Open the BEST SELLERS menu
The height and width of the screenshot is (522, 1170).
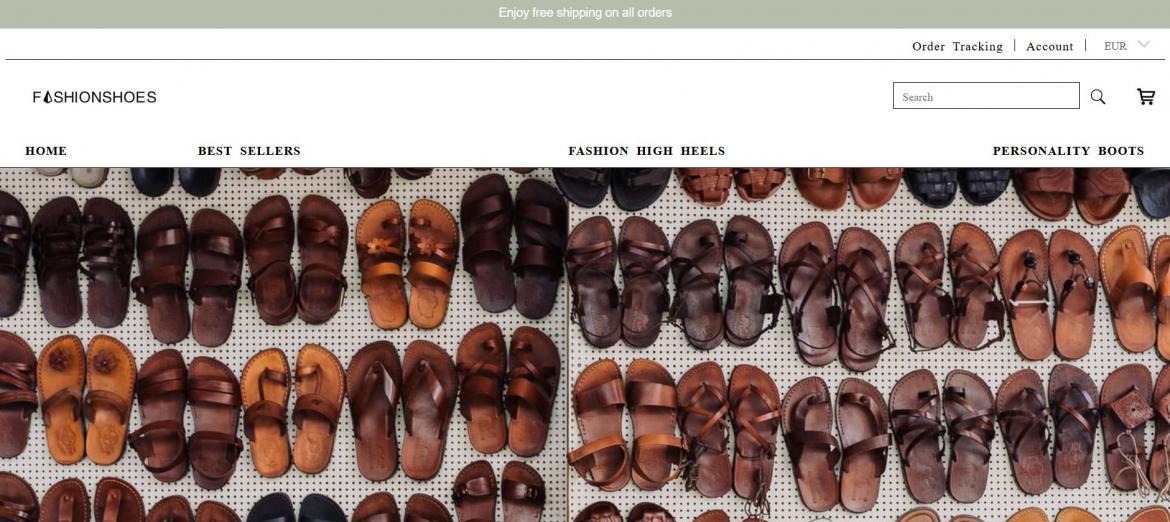coord(249,151)
